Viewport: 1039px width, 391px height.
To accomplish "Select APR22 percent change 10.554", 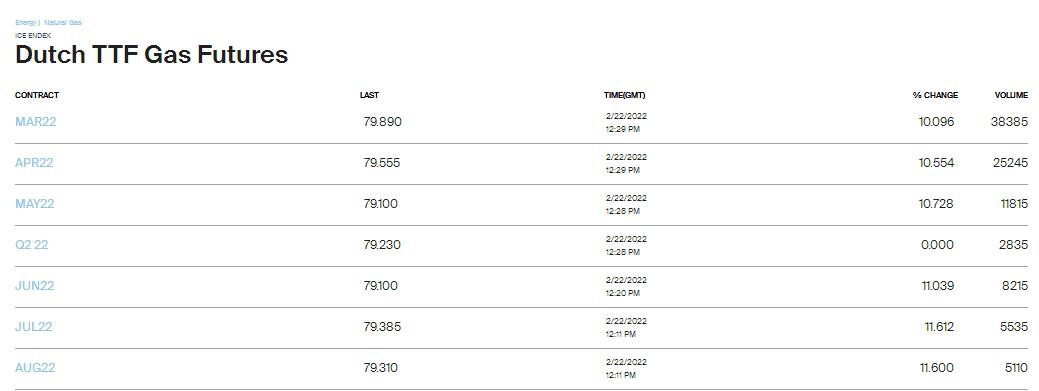I will coord(936,163).
